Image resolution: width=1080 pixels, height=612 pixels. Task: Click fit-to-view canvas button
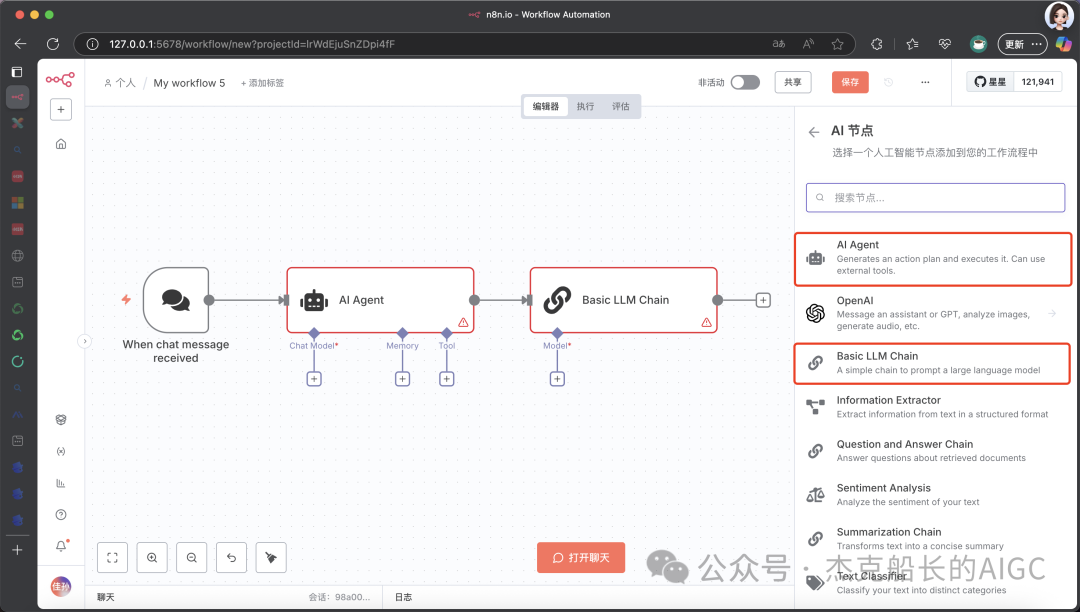point(112,558)
